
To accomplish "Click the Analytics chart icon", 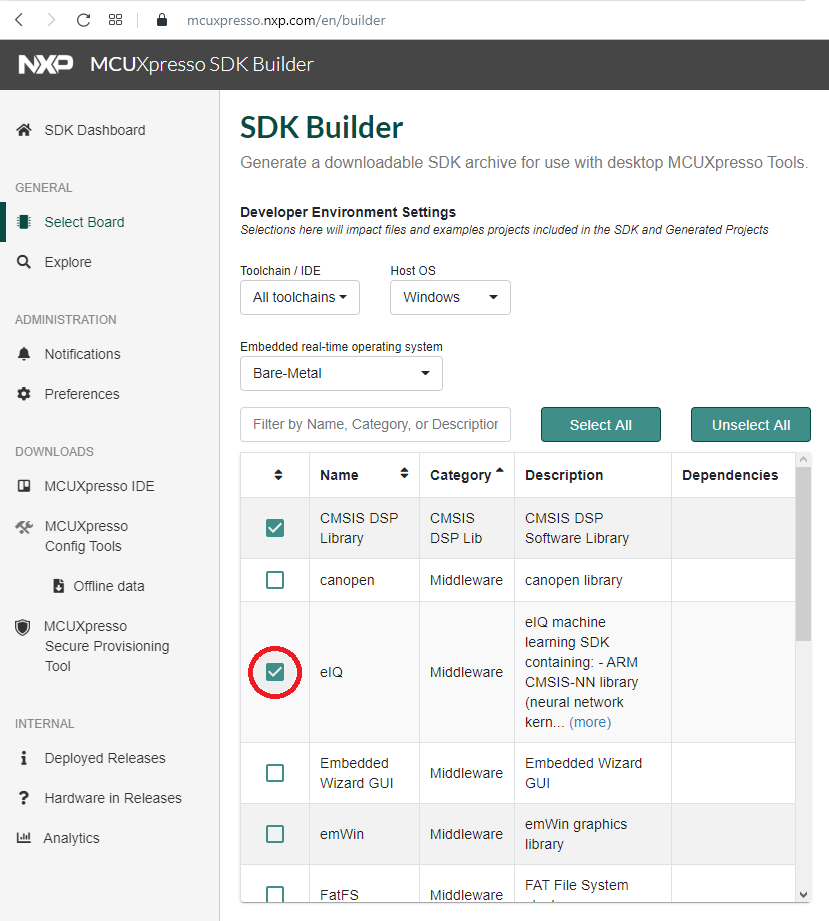I will point(24,838).
